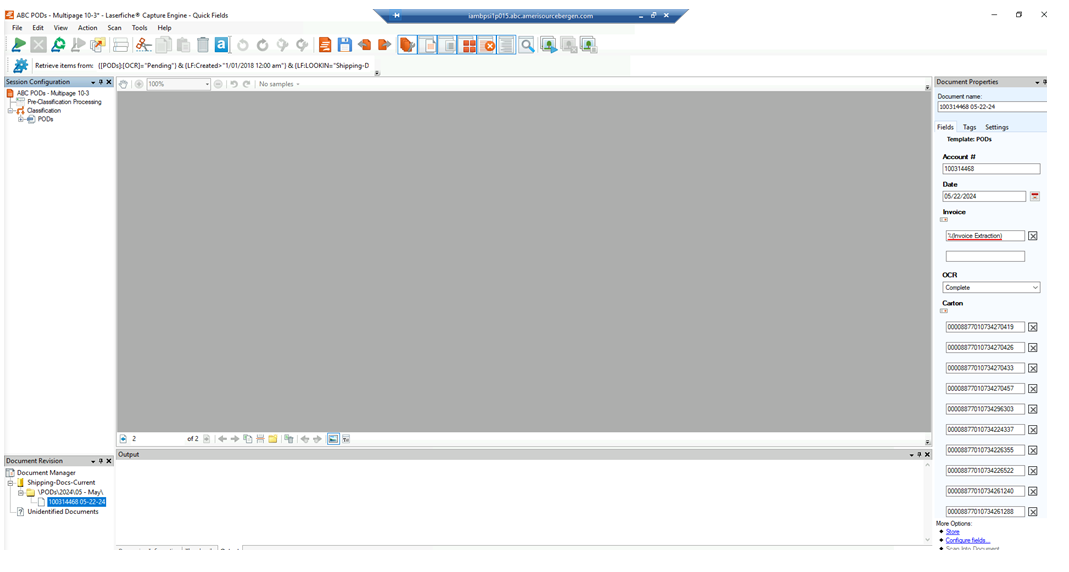The height and width of the screenshot is (572, 1069).
Task: Expand the PODs node in Session Configuration
Action: tap(21, 119)
